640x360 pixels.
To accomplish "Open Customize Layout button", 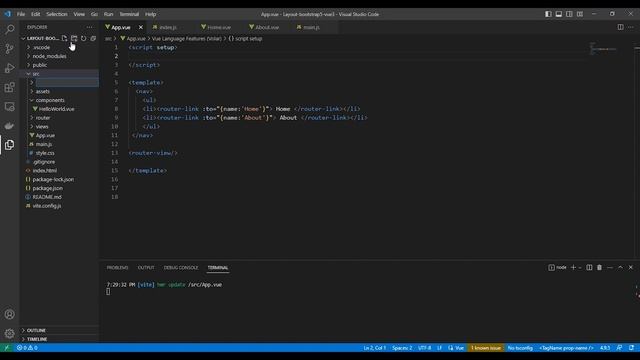I will pos(580,14).
